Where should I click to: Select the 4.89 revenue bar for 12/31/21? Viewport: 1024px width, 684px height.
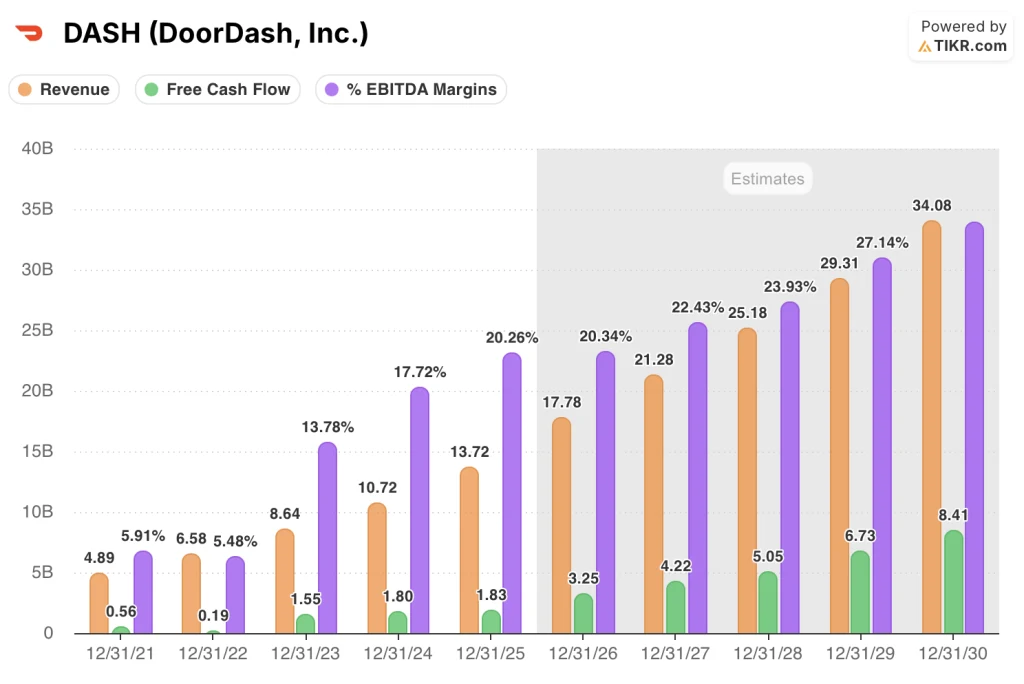click(x=99, y=604)
